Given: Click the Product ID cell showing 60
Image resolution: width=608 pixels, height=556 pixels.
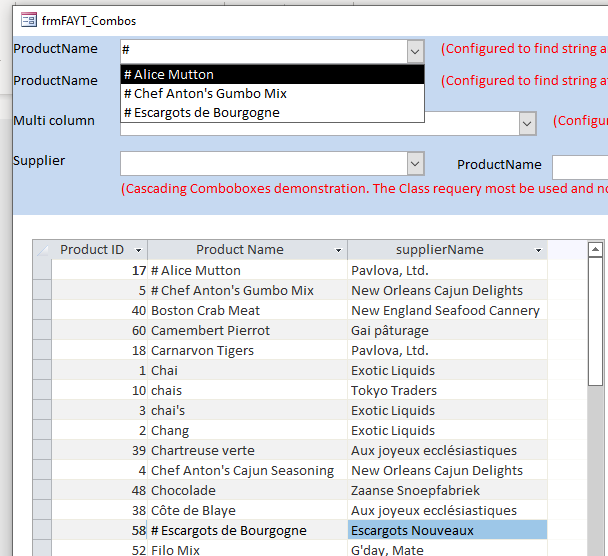Looking at the screenshot, I should [x=99, y=330].
